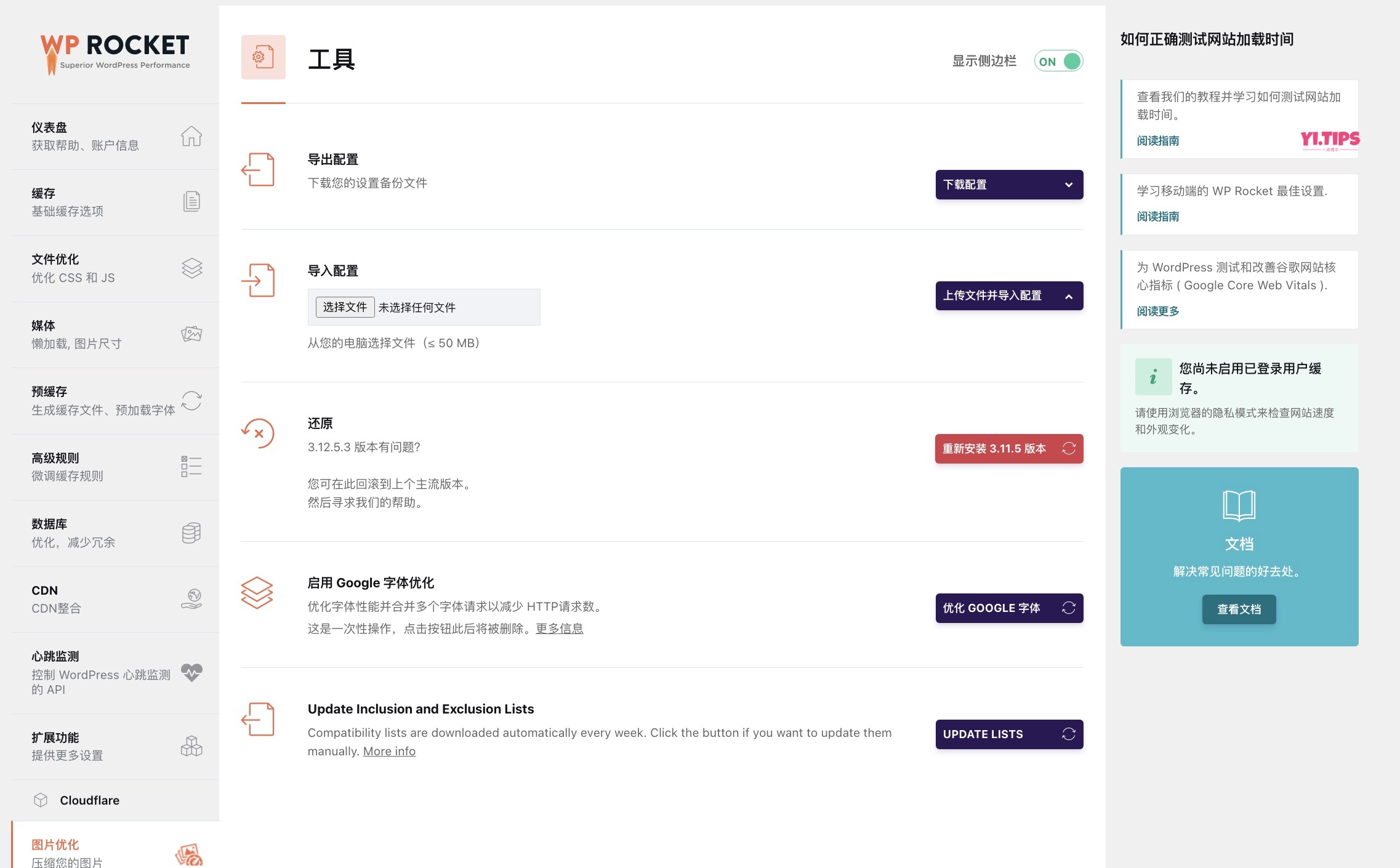Go to CDN整合 settings
The image size is (1400, 868).
115,600
